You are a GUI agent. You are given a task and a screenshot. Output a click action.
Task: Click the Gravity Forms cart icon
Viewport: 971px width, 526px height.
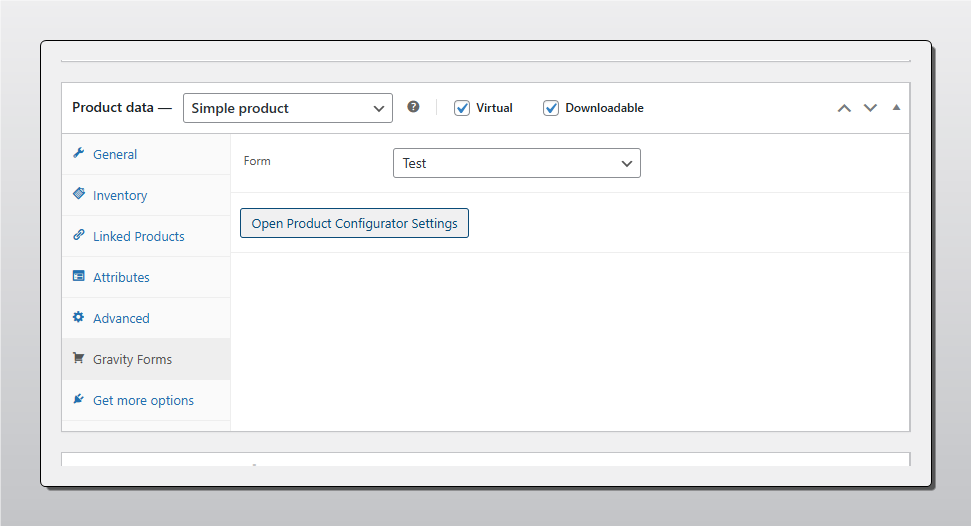(79, 359)
